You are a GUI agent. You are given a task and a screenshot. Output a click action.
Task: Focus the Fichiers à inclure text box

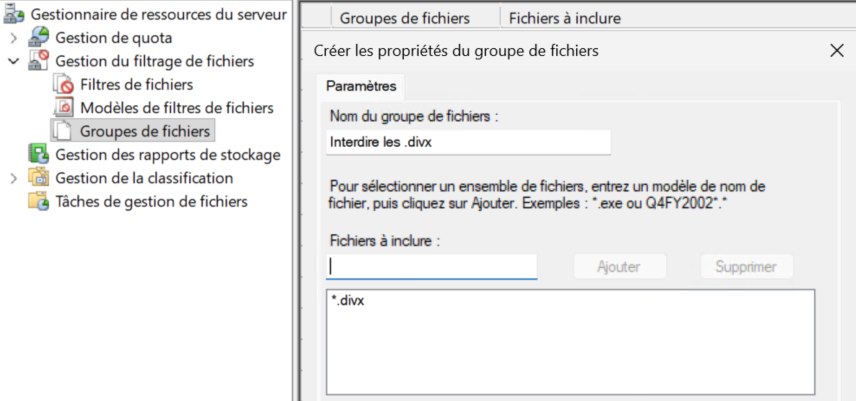(x=432, y=267)
